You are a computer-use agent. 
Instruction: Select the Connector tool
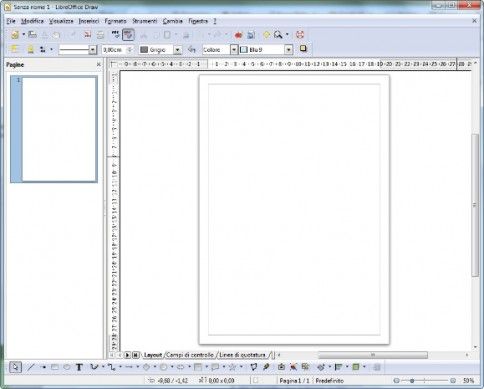click(112, 367)
